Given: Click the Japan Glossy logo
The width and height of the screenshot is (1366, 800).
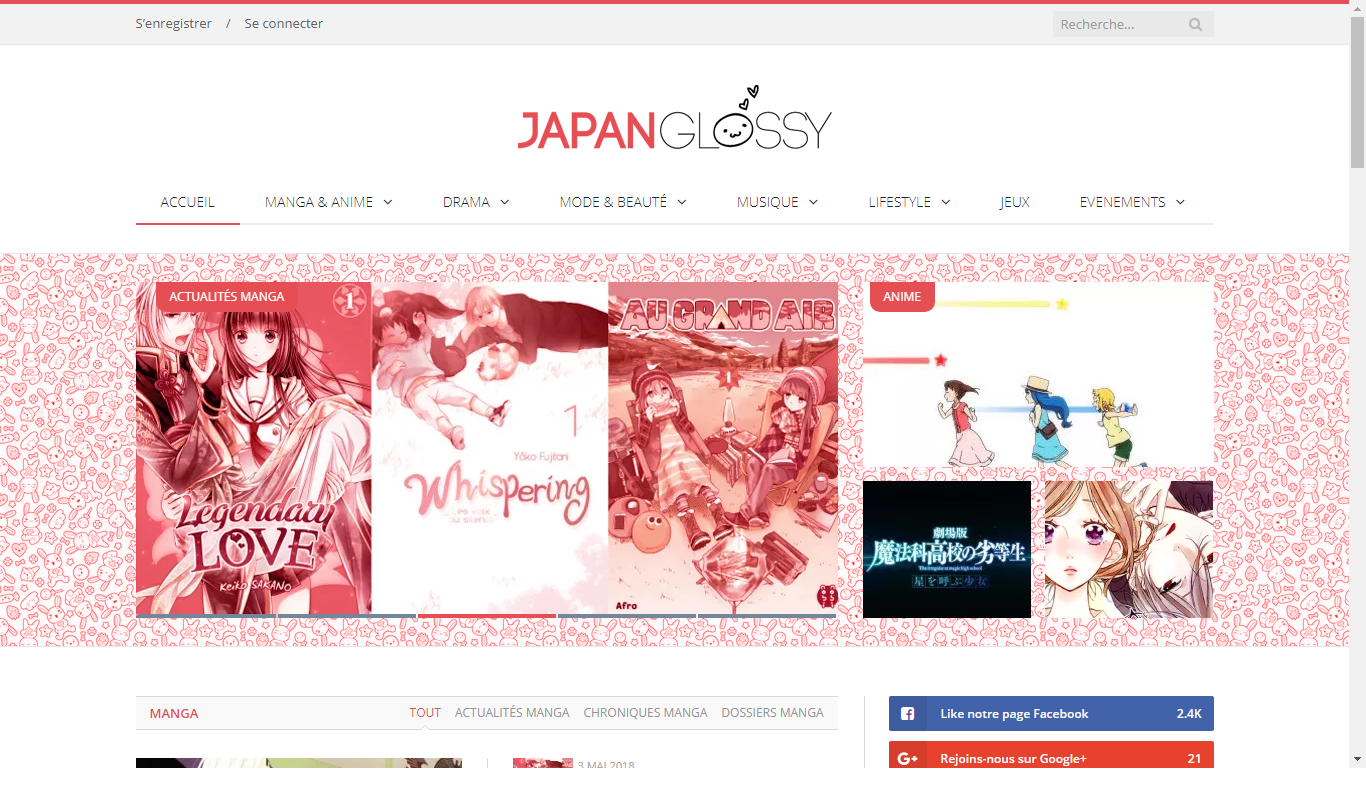Looking at the screenshot, I should (x=674, y=120).
